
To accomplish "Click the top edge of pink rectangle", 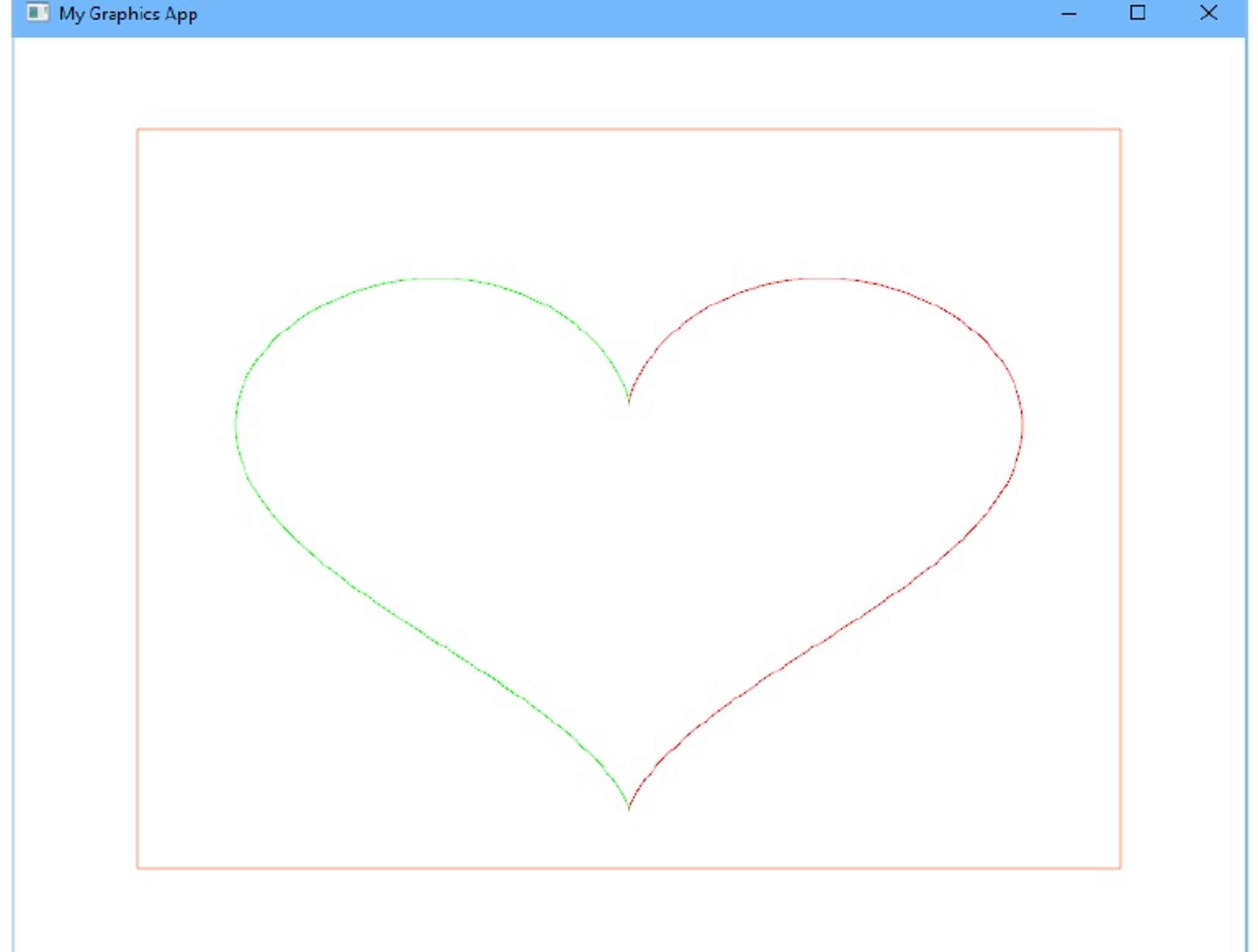I will (x=628, y=129).
